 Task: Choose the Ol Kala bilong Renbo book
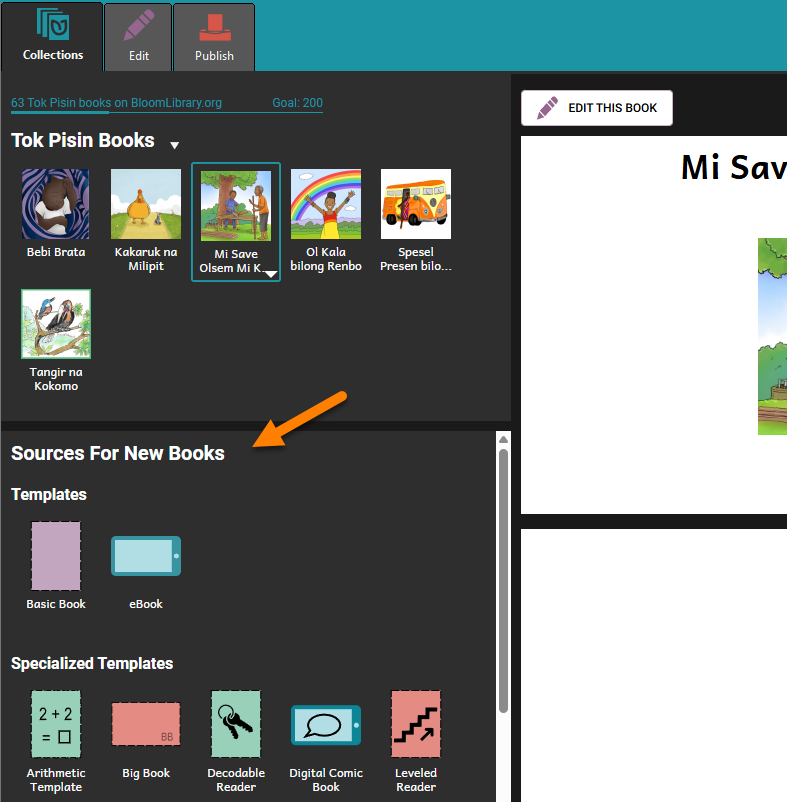[x=326, y=204]
